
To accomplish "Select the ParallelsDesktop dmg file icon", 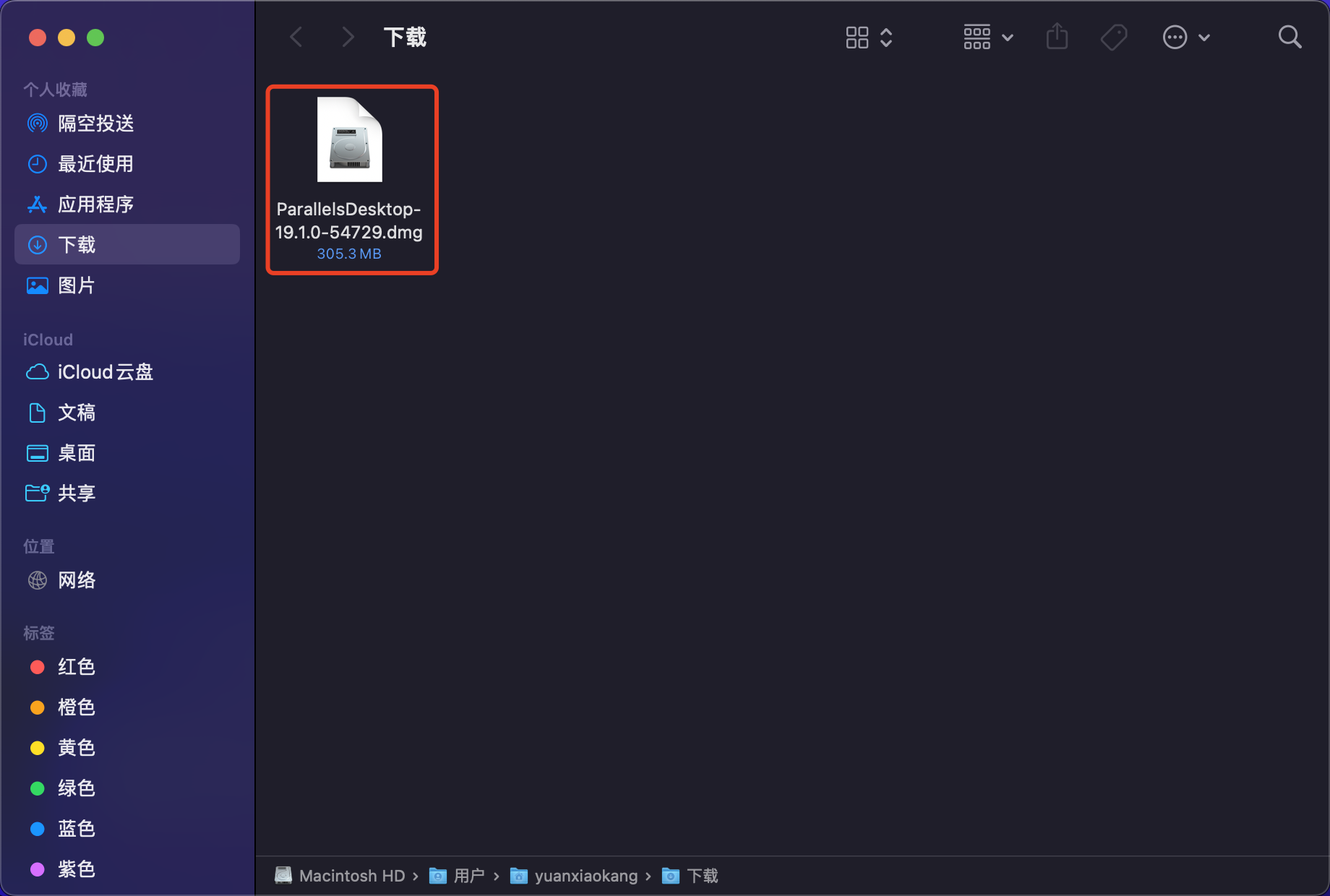I will click(x=350, y=139).
